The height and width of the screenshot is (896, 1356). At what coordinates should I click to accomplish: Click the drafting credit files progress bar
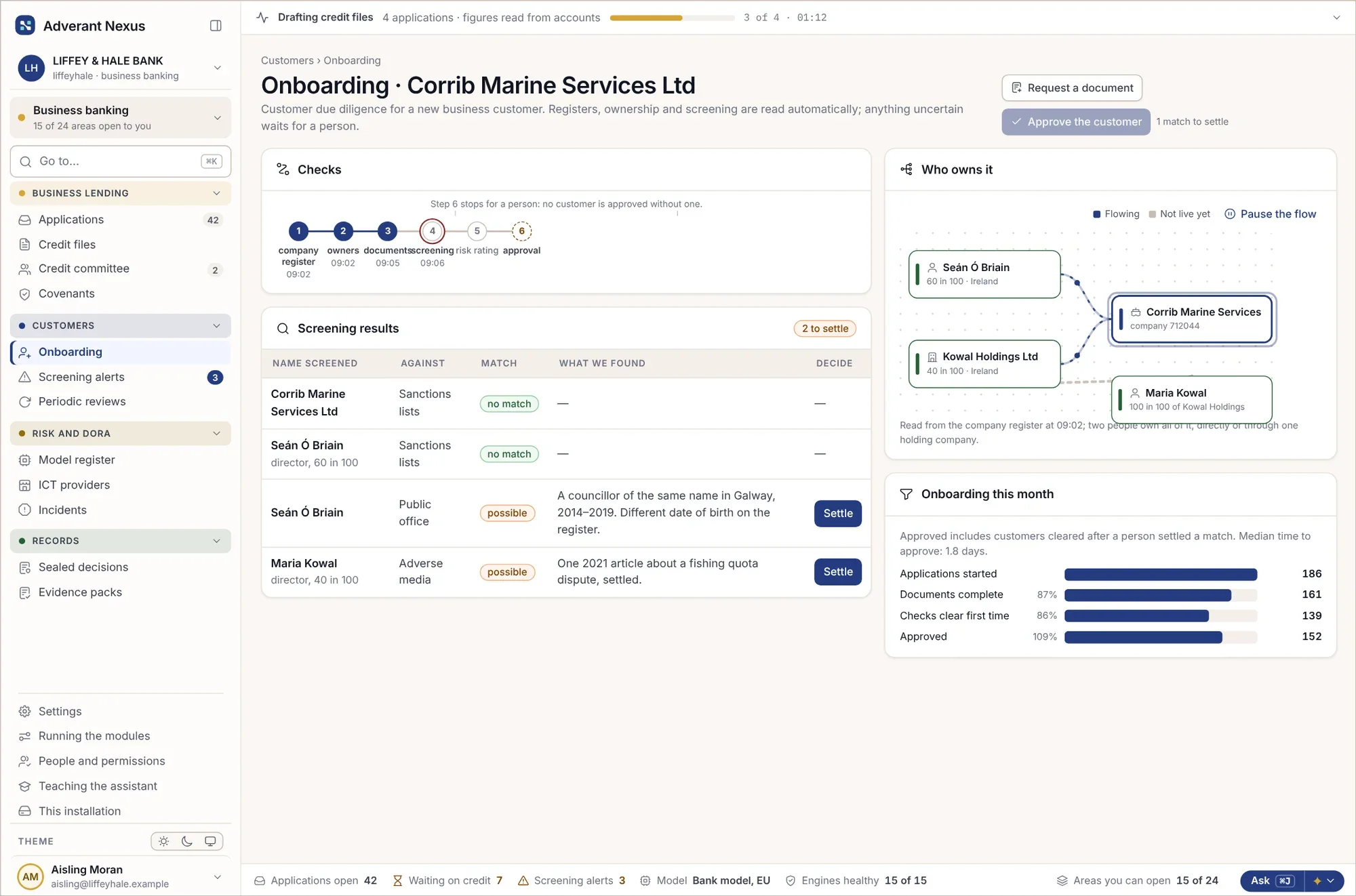[672, 18]
